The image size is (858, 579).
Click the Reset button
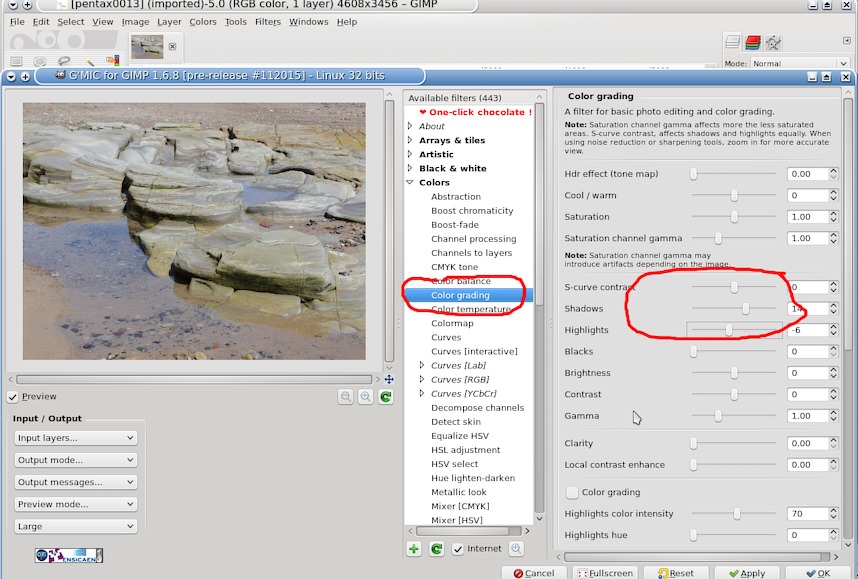pyautogui.click(x=676, y=572)
